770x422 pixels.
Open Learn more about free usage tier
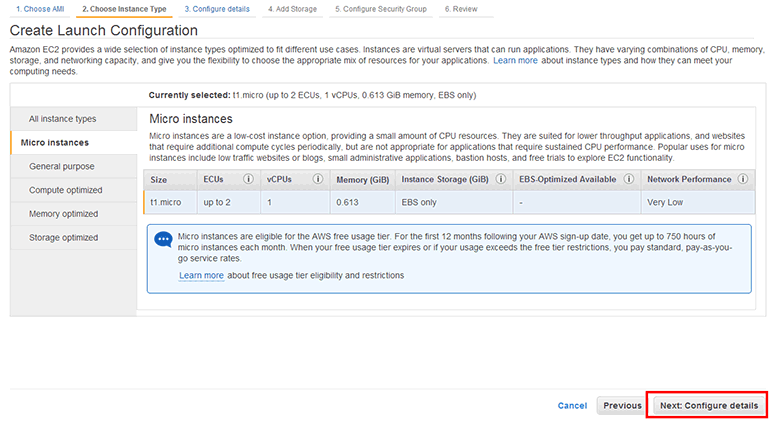201,275
